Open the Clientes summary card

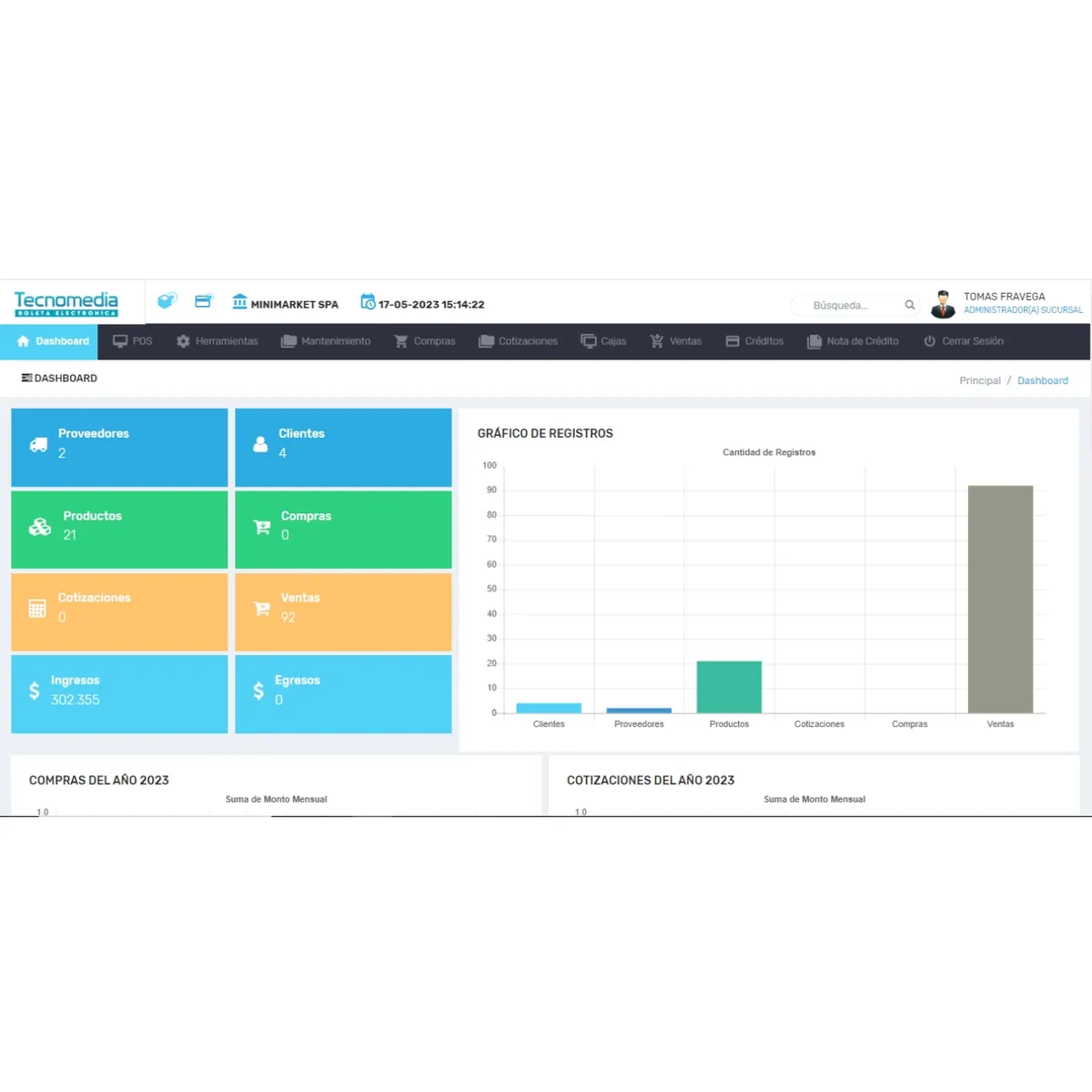(x=343, y=447)
